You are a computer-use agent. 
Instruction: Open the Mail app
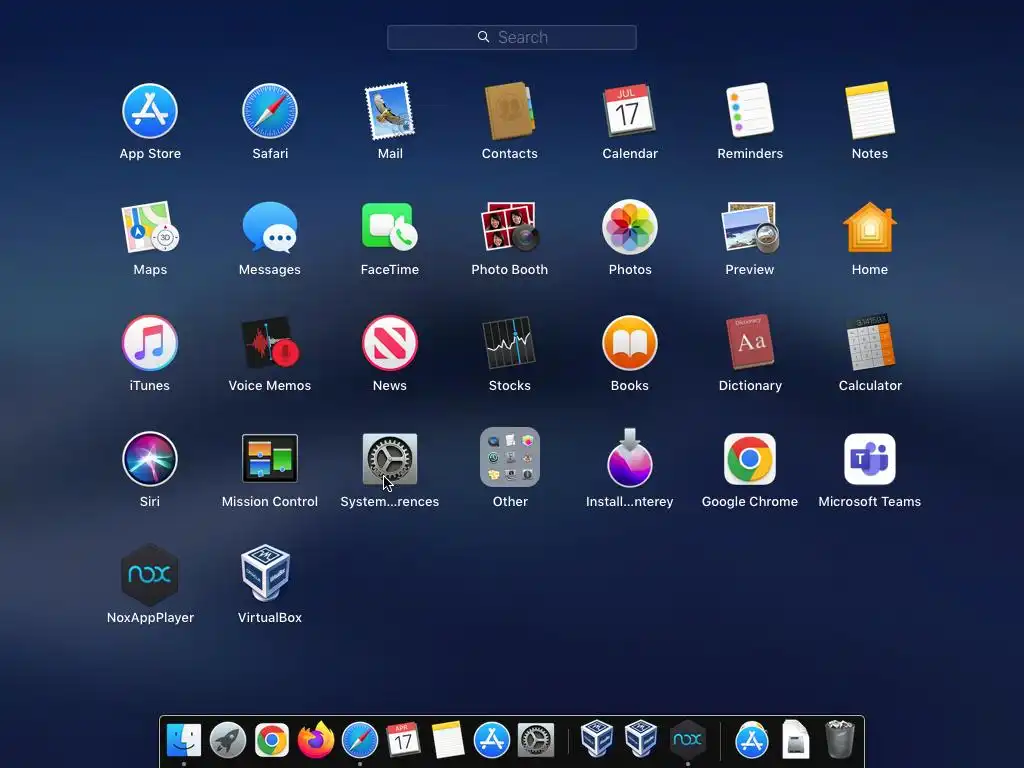(390, 111)
